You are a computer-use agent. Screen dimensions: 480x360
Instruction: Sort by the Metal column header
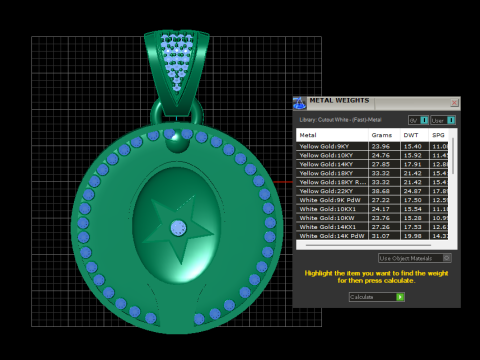point(332,135)
